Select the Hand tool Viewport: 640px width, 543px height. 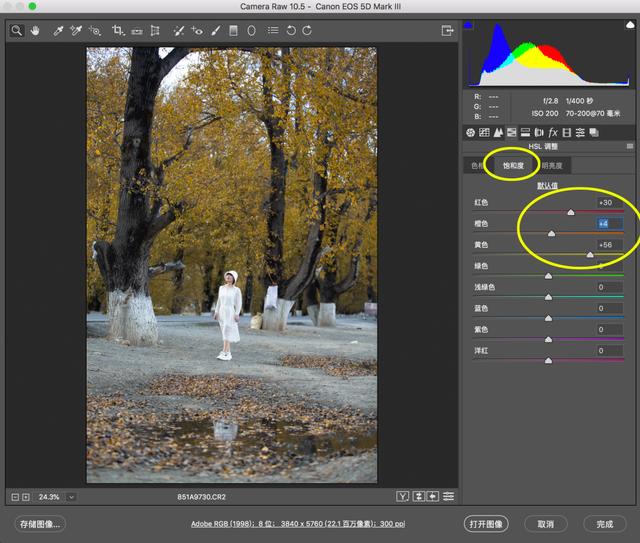[35, 31]
